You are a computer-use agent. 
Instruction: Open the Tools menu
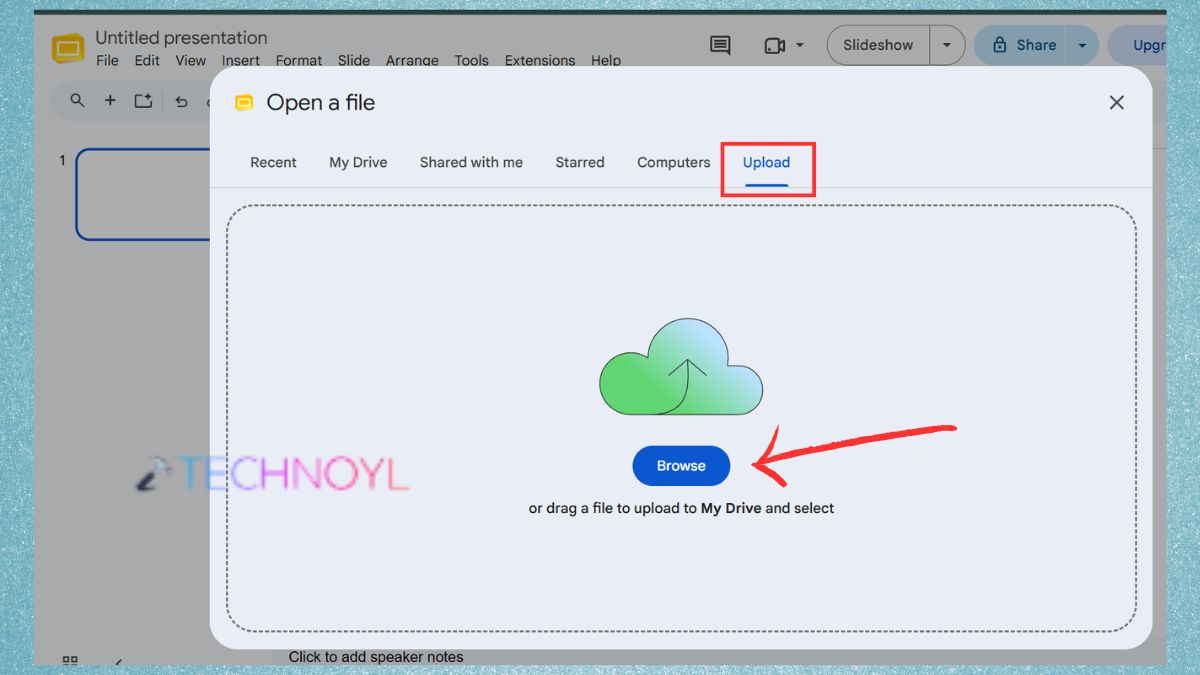tap(472, 60)
